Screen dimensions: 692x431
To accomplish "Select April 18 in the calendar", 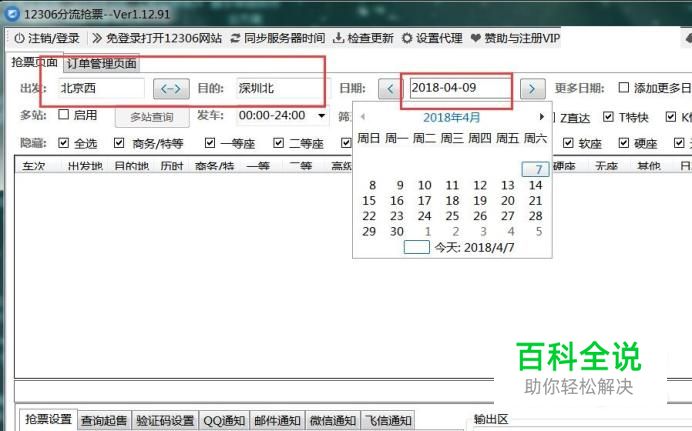I will coord(452,201).
